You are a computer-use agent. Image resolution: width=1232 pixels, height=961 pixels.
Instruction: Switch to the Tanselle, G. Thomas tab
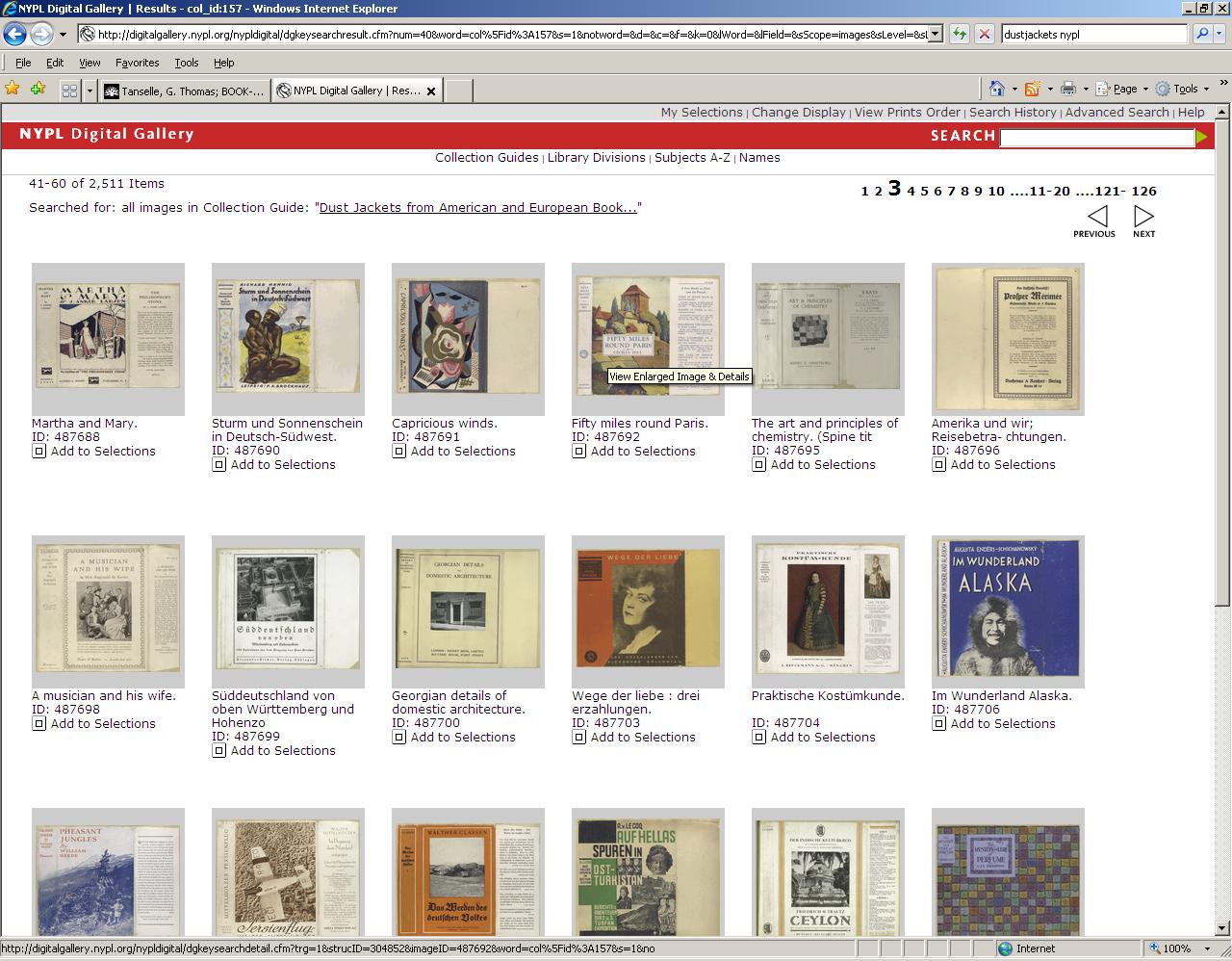(183, 90)
